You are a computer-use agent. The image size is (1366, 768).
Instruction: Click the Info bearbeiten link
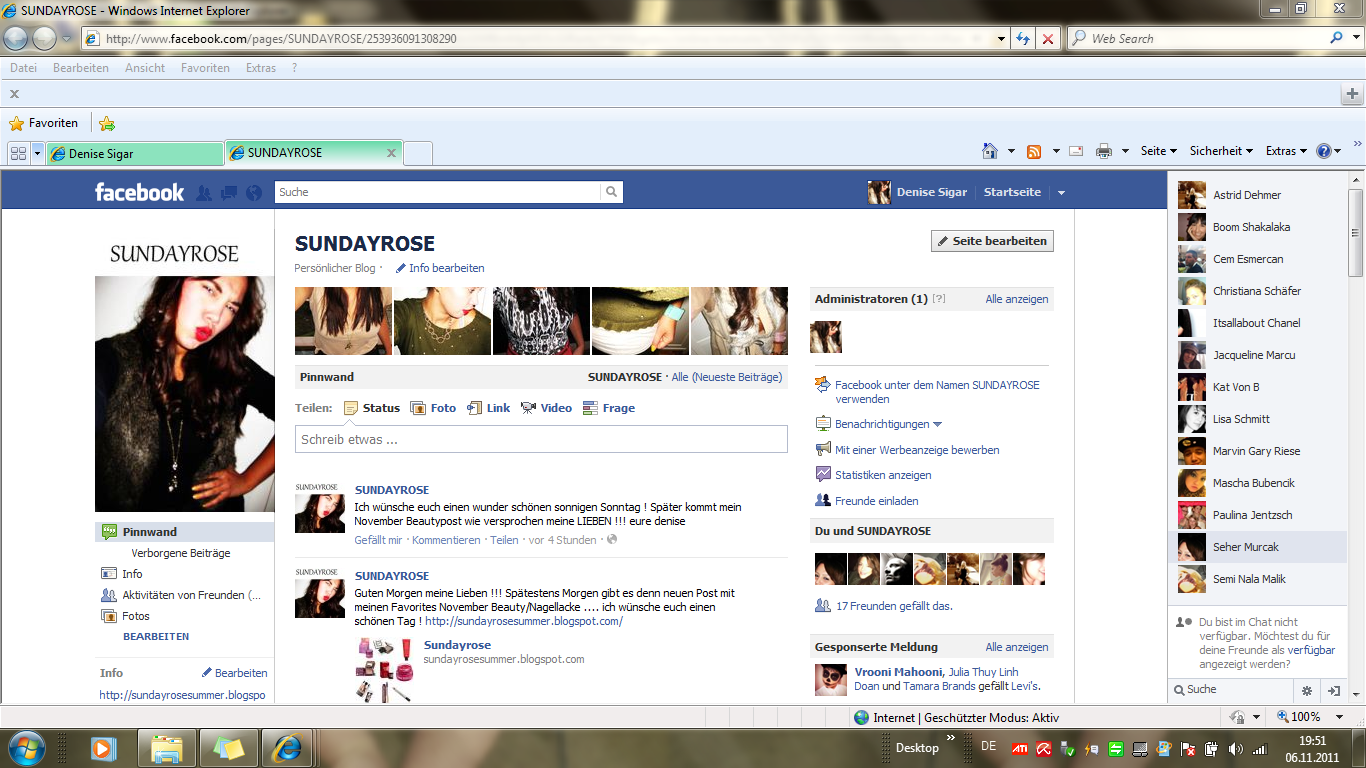click(x=440, y=268)
